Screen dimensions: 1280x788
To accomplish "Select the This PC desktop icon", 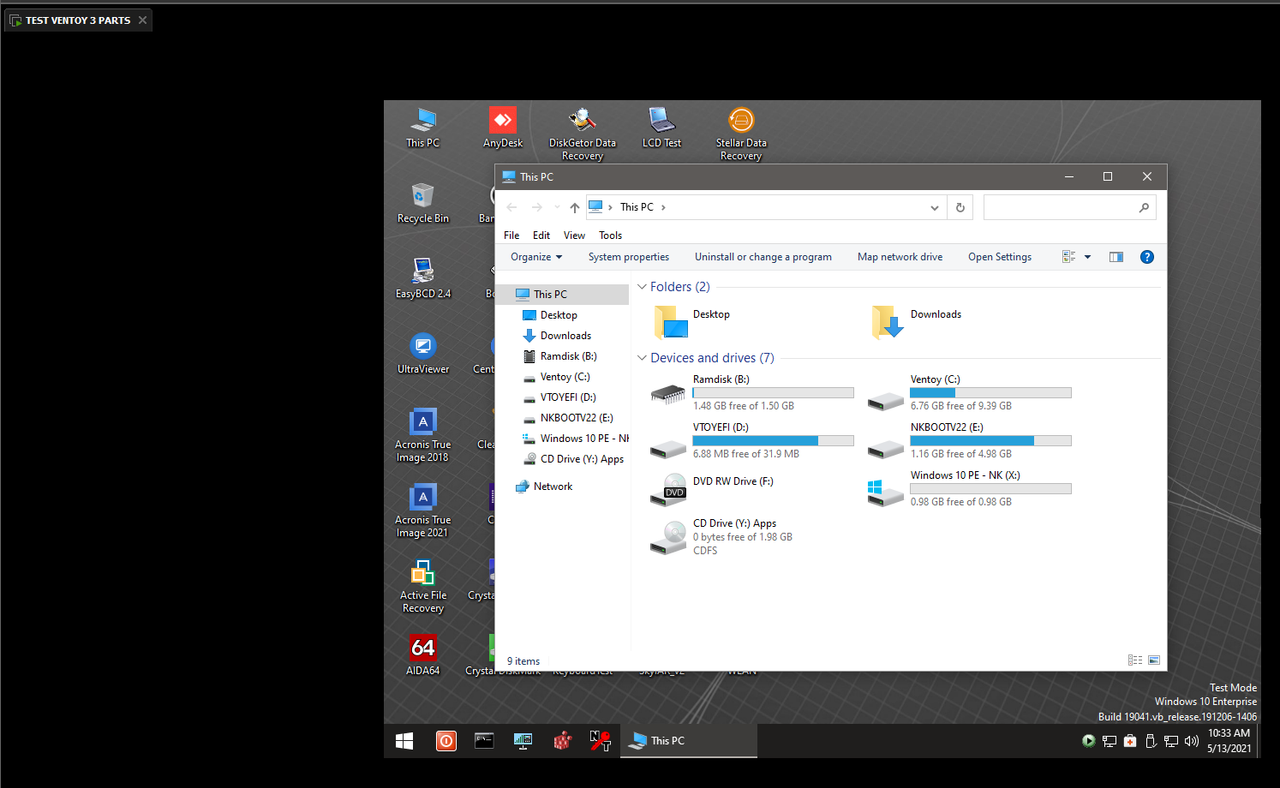I will click(x=423, y=128).
